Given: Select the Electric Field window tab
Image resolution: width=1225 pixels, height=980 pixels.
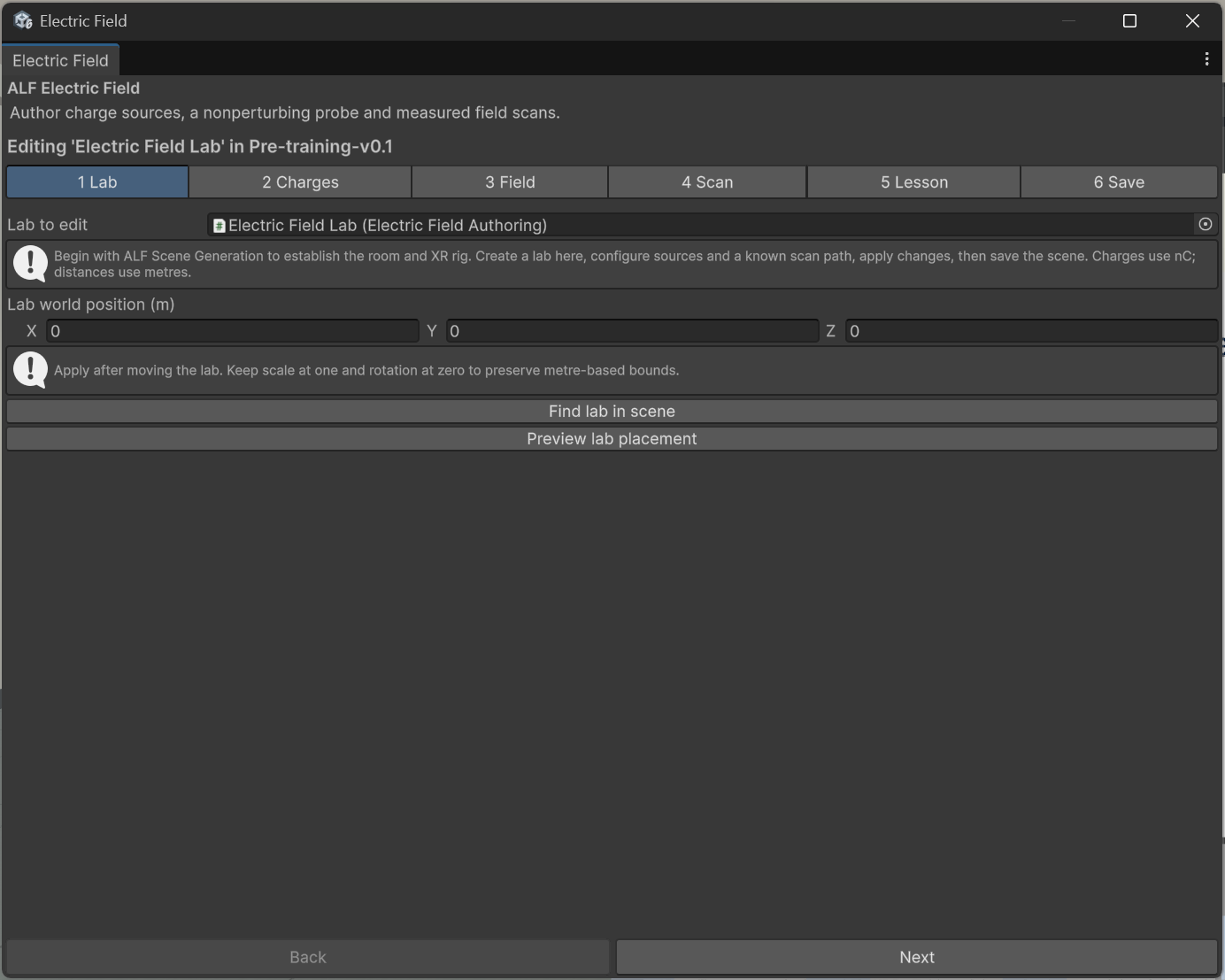Looking at the screenshot, I should coord(60,60).
